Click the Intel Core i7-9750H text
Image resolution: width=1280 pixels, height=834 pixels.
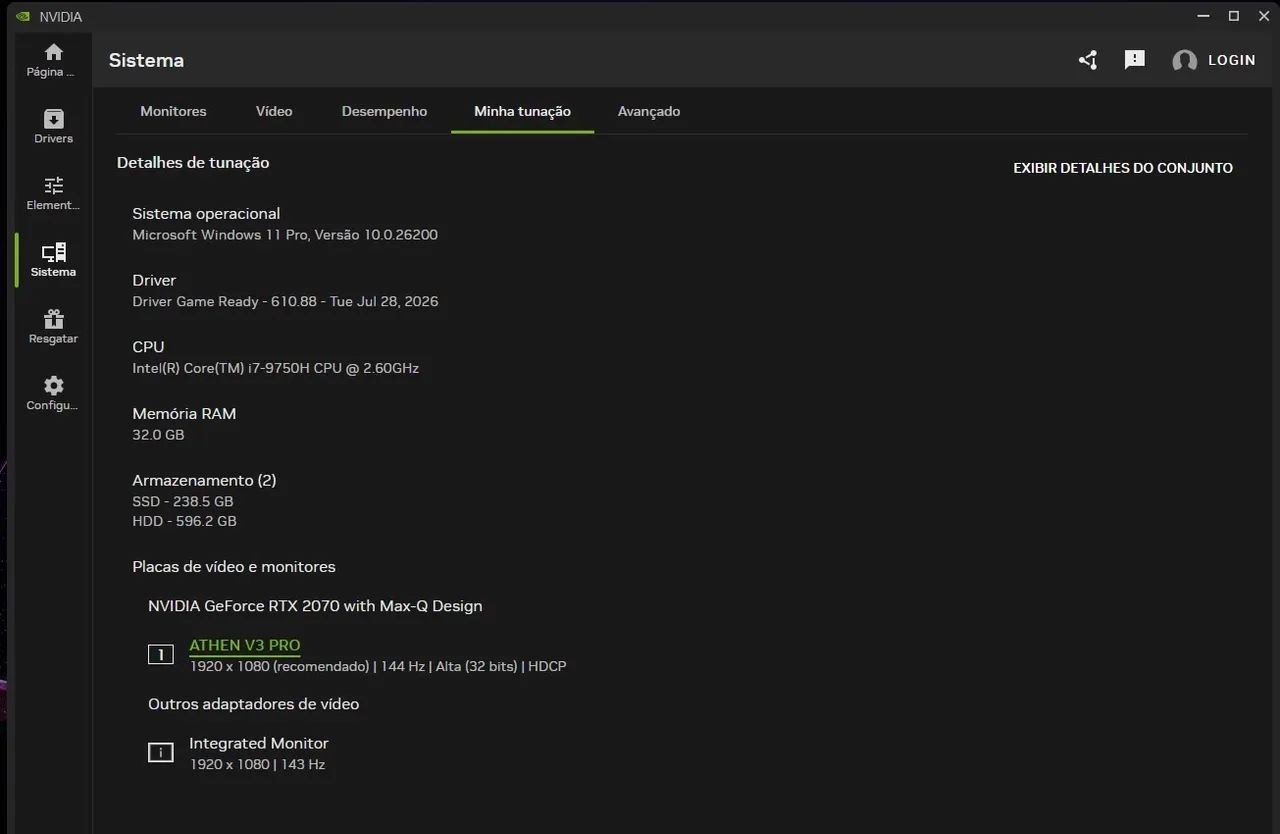[x=275, y=368]
